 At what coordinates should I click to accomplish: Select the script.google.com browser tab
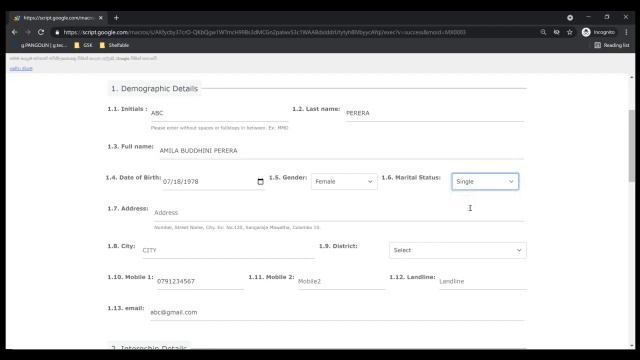pyautogui.click(x=57, y=18)
